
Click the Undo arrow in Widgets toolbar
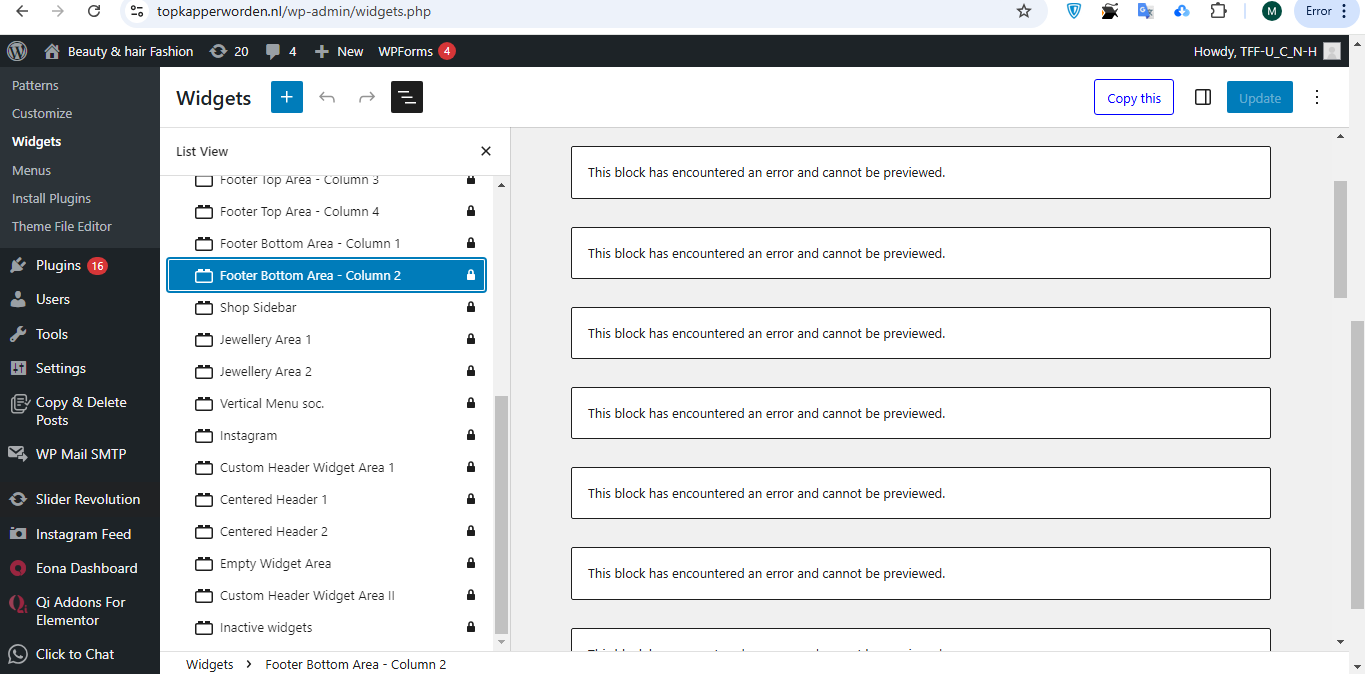(x=327, y=97)
